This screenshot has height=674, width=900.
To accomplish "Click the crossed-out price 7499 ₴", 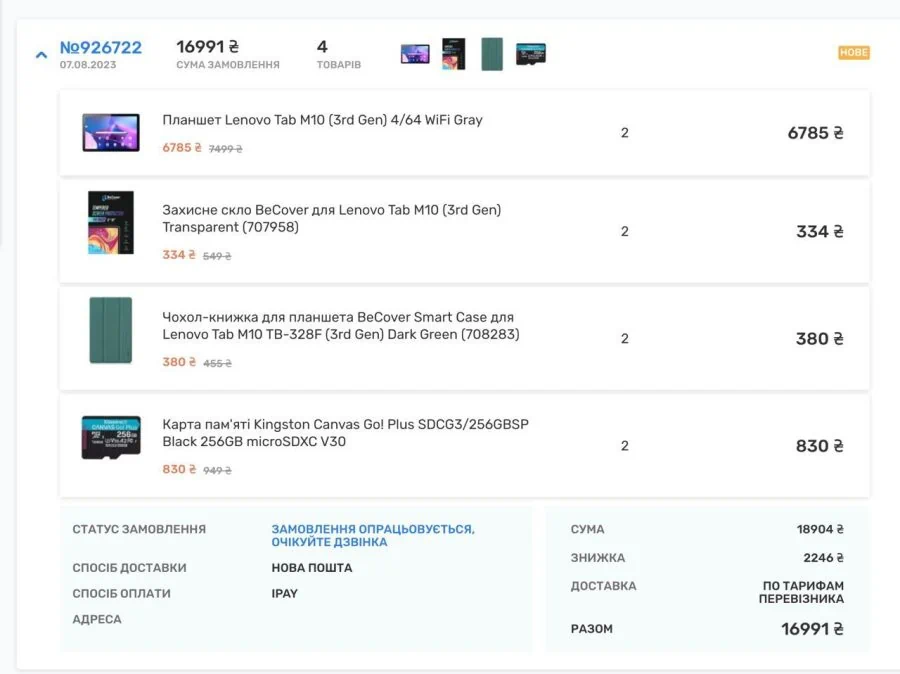I will (x=226, y=149).
